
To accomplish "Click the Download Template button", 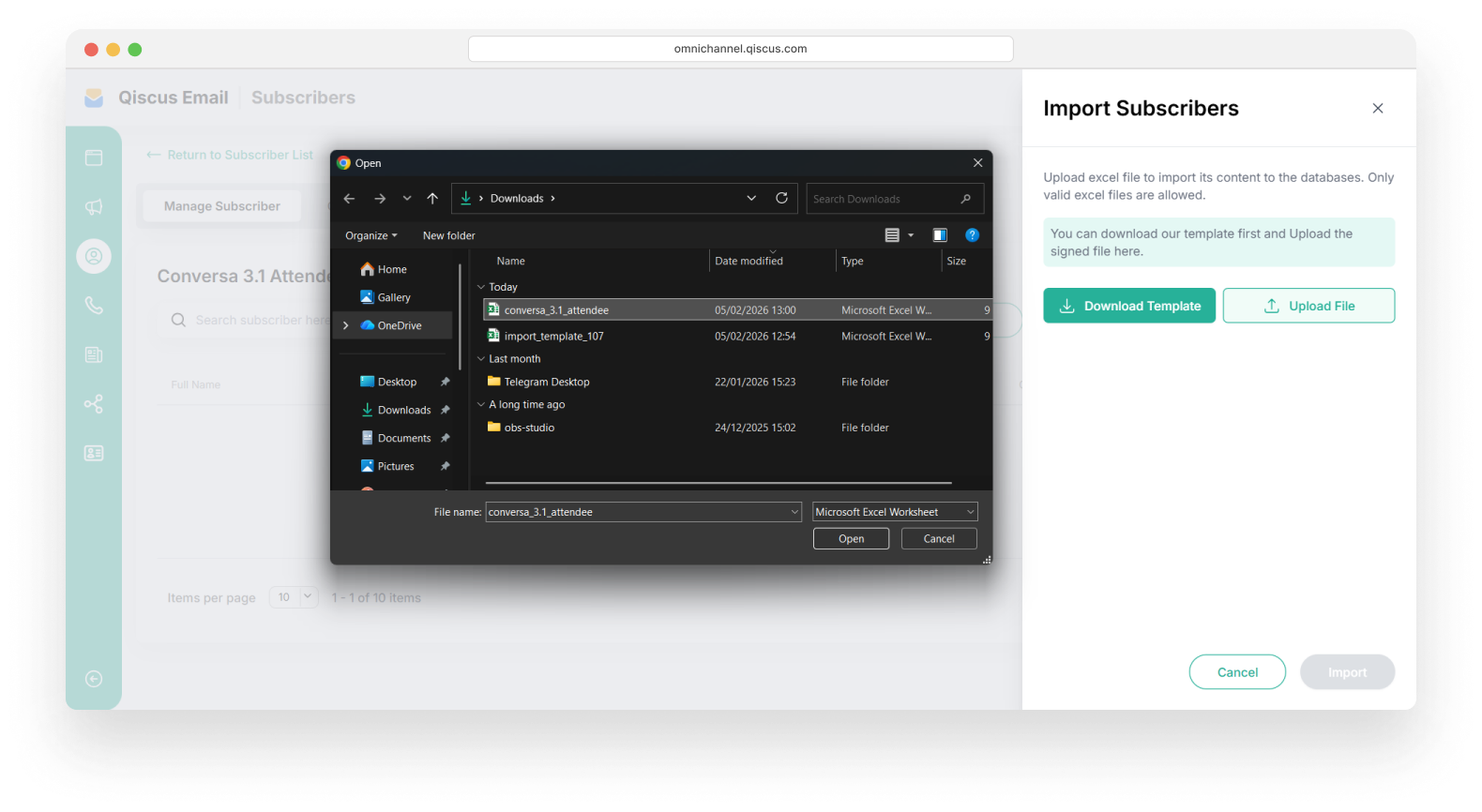I will coord(1129,306).
